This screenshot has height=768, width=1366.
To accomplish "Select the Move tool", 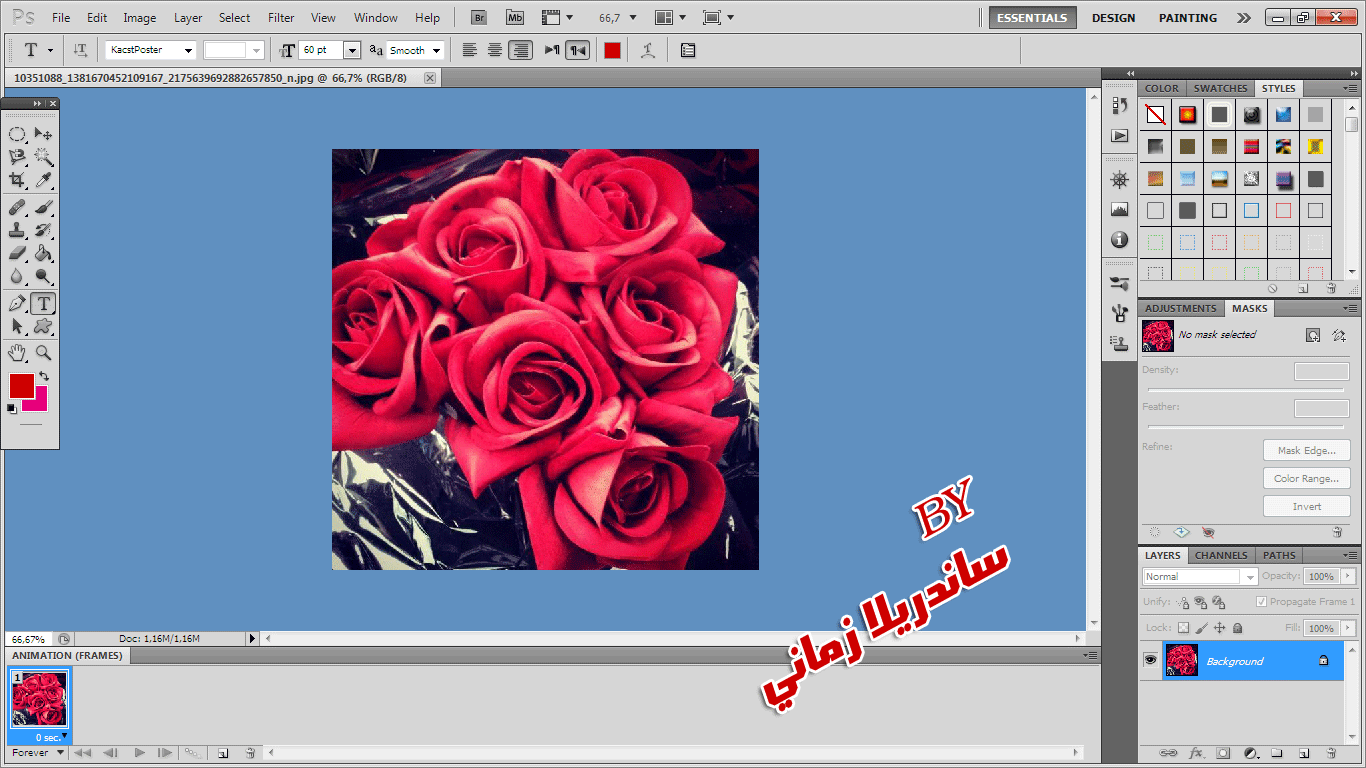I will 43,134.
